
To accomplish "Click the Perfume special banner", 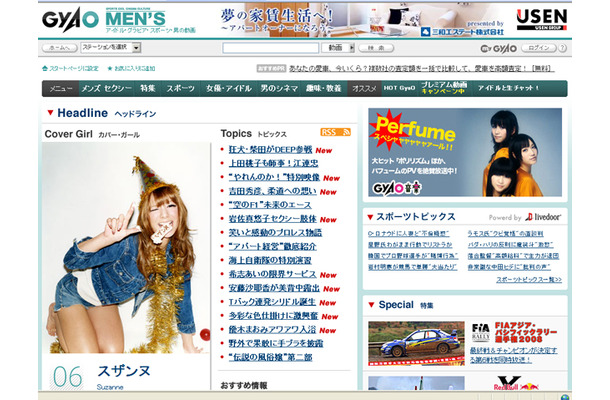I will tap(465, 152).
